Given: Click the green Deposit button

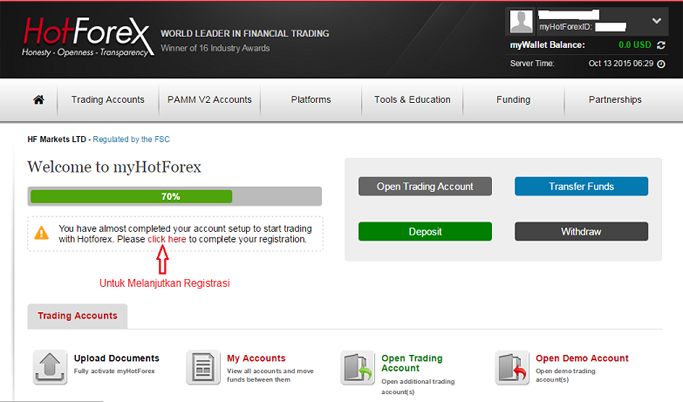Looking at the screenshot, I should pyautogui.click(x=425, y=232).
